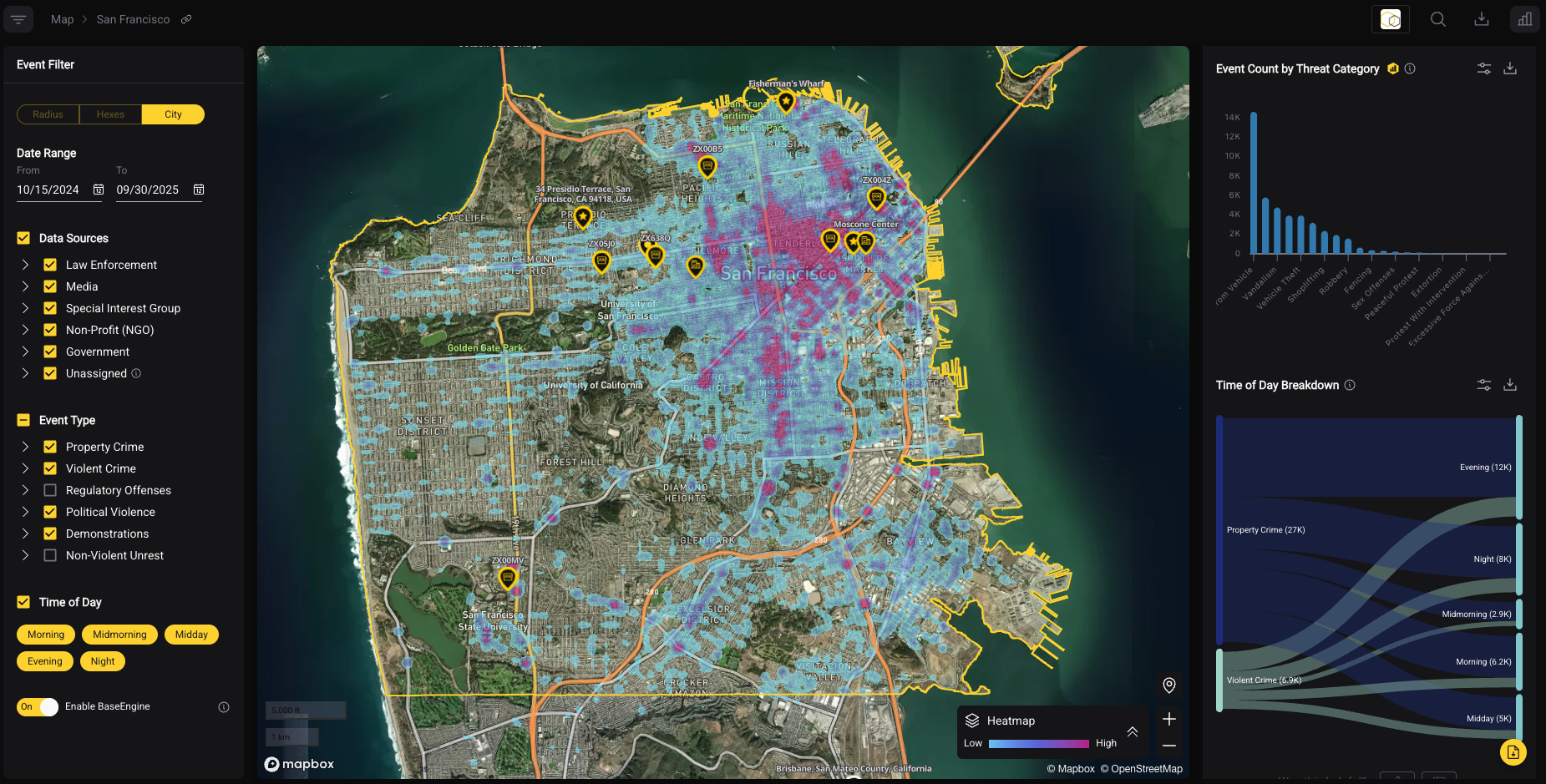This screenshot has width=1546, height=784.
Task: Switch to Radius filter tab
Action: click(x=48, y=114)
